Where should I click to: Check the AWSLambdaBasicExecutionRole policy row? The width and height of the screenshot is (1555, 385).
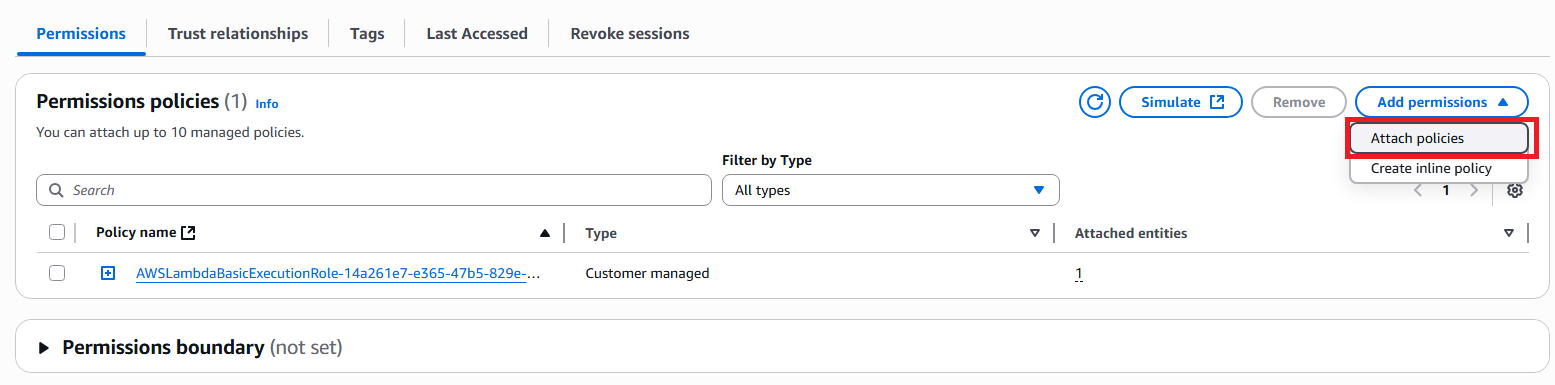point(57,273)
